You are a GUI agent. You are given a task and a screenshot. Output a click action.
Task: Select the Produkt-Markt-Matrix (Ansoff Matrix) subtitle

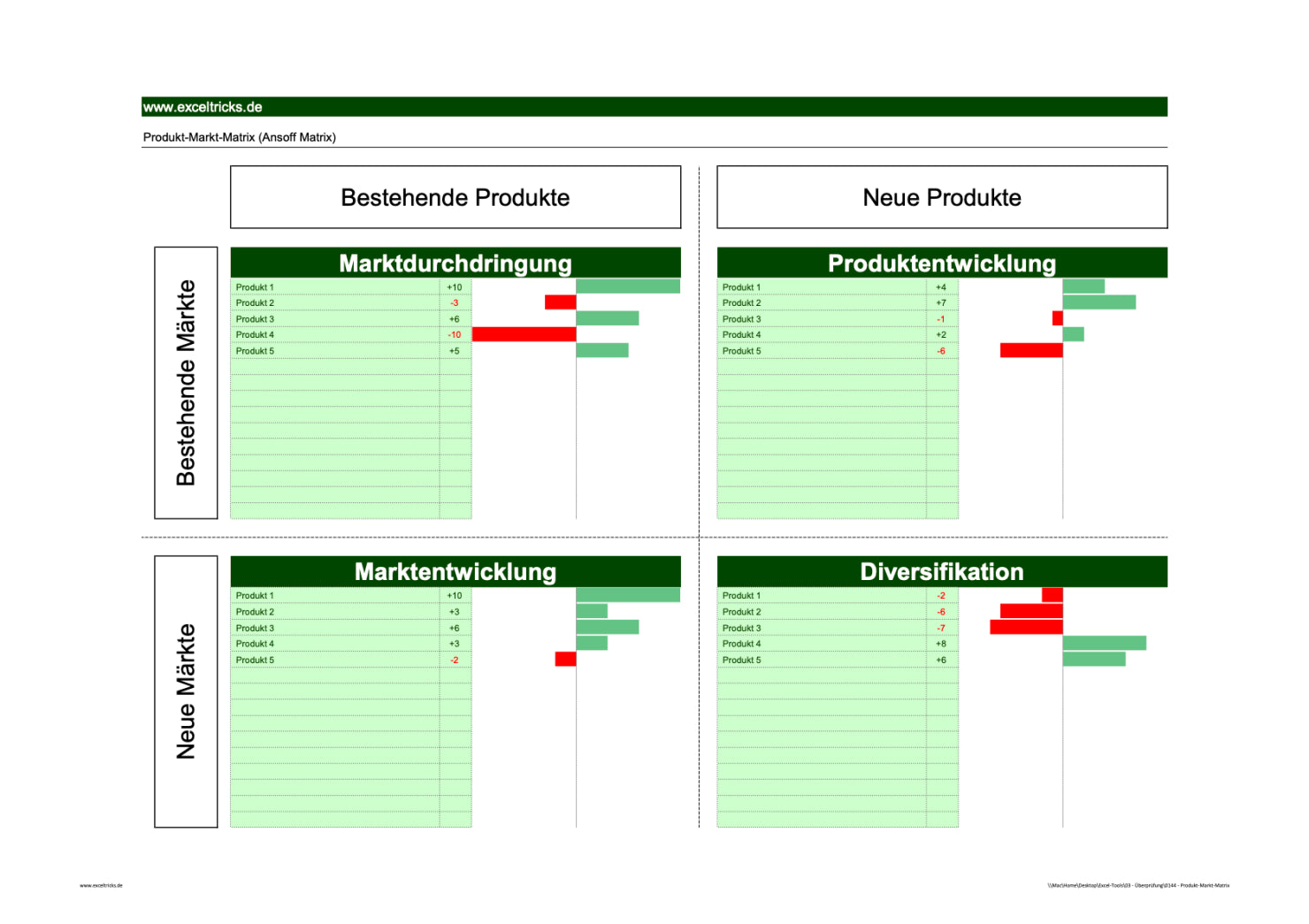pos(240,137)
